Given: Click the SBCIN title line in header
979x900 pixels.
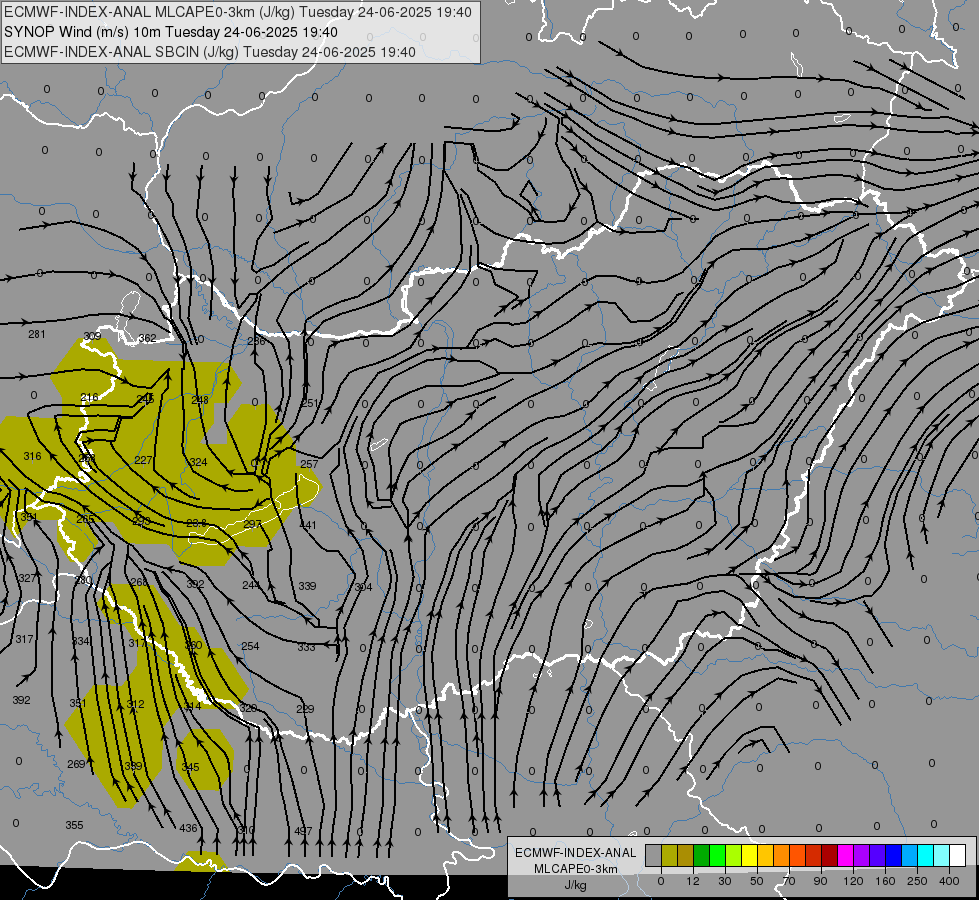Looking at the screenshot, I should click(x=210, y=52).
